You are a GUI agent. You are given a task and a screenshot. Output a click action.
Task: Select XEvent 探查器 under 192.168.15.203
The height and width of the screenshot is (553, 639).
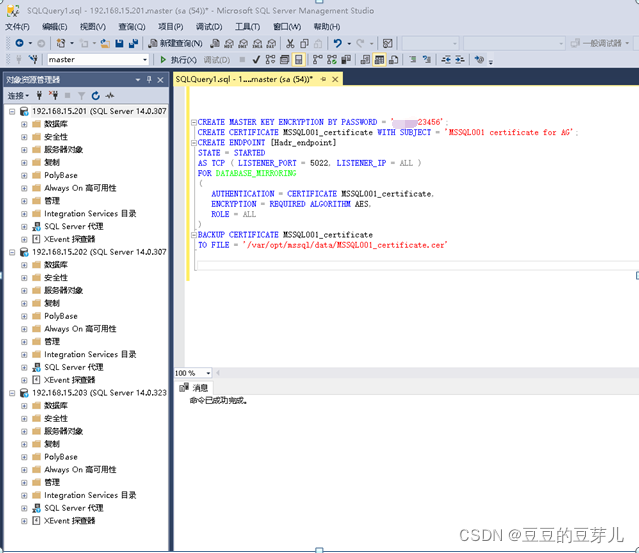coord(69,521)
